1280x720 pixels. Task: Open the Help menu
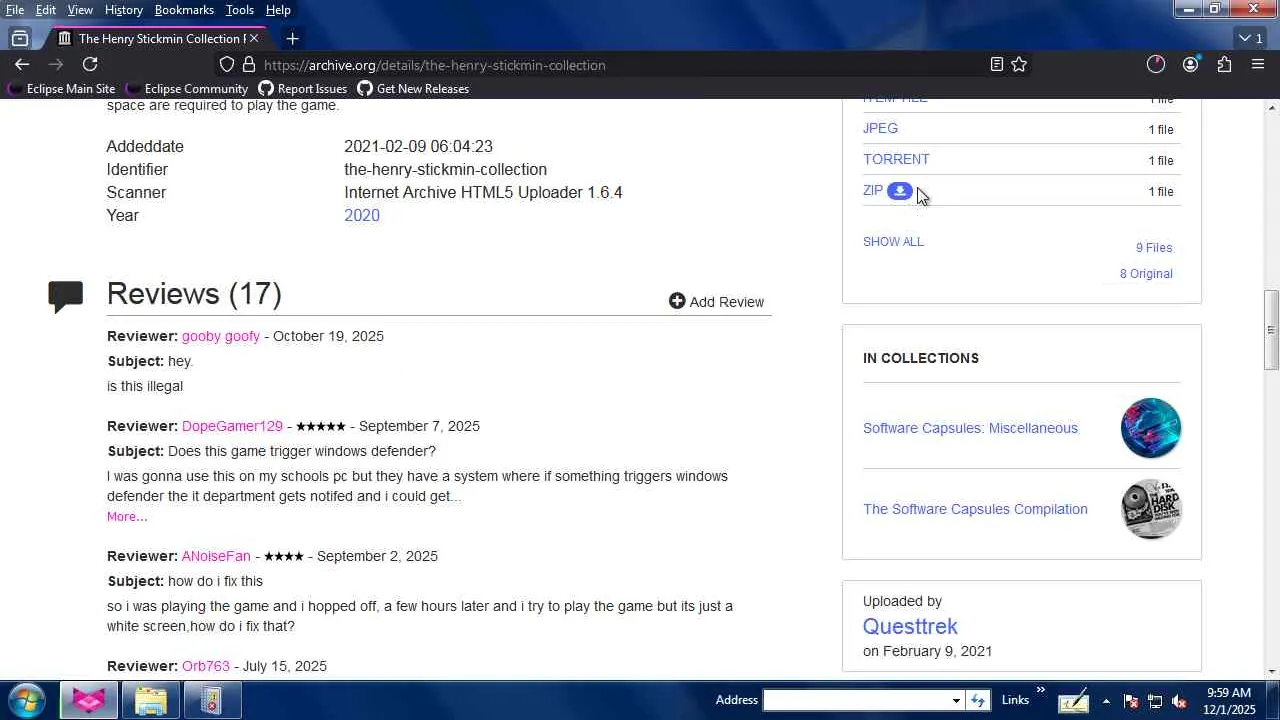point(278,10)
